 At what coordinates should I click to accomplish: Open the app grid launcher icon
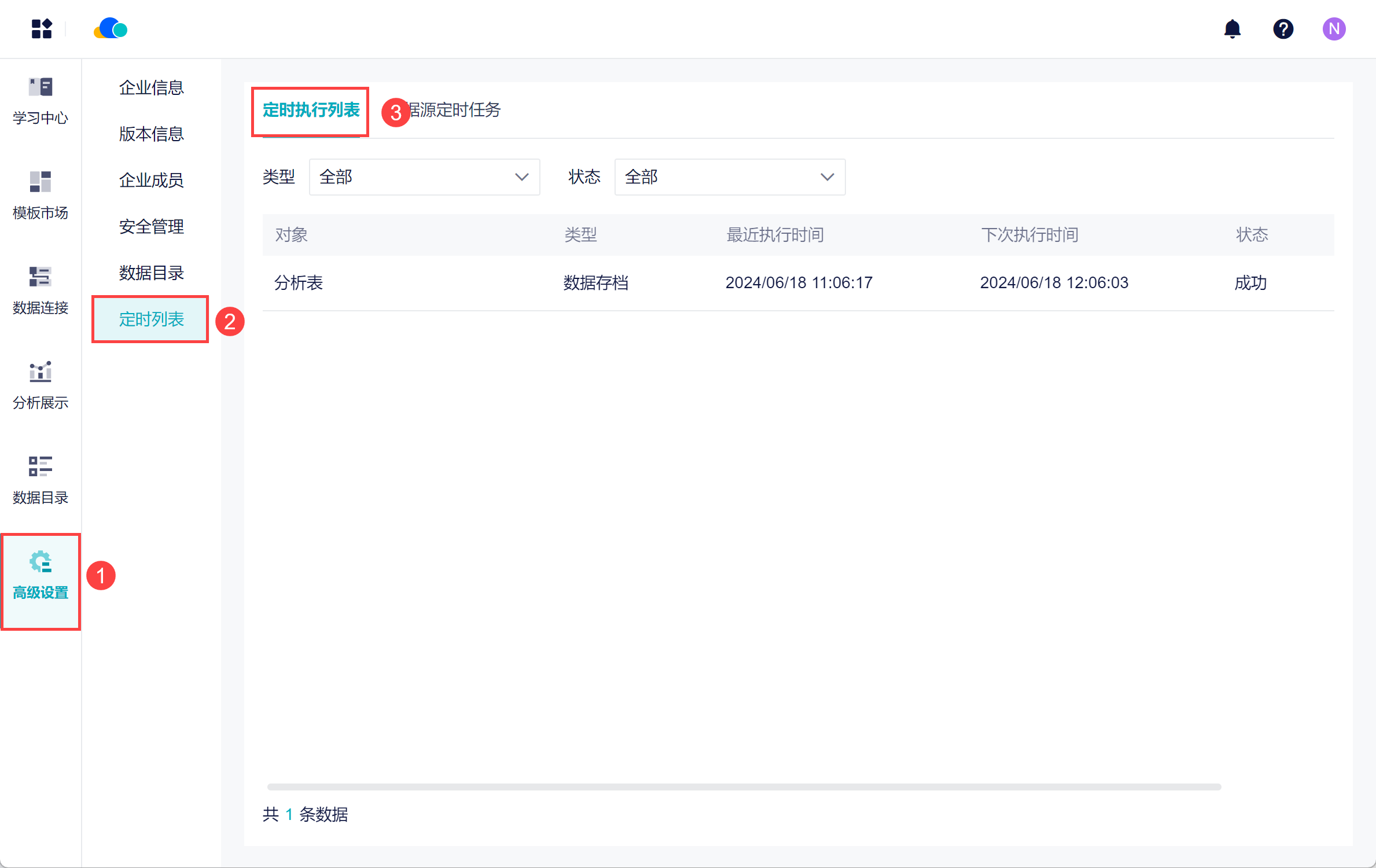[x=42, y=29]
